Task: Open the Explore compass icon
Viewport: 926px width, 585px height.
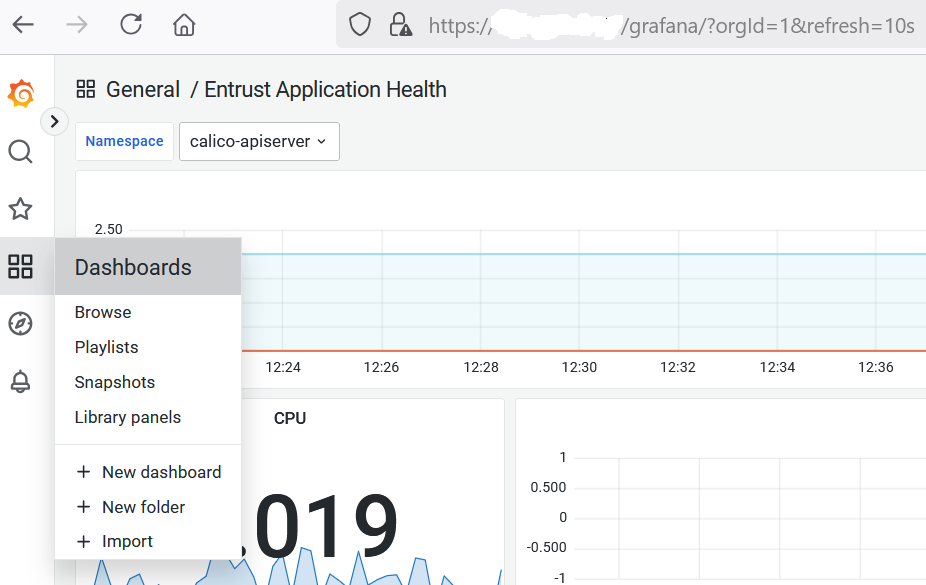Action: [21, 323]
